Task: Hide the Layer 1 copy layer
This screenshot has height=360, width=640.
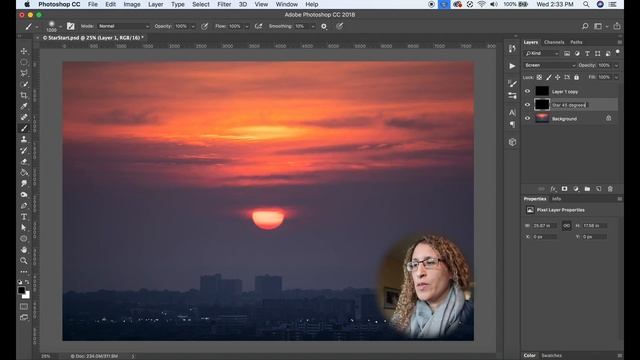Action: (x=527, y=91)
